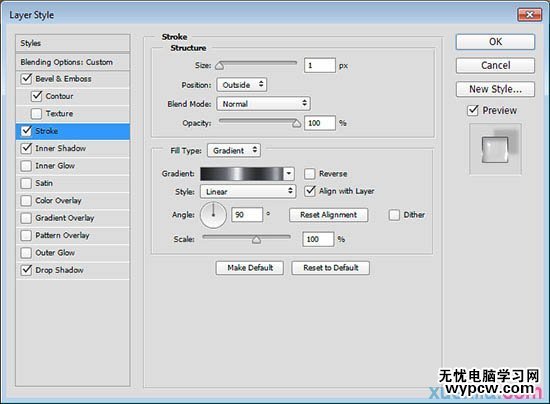Enable the Outer Glow checkbox
This screenshot has height=404, width=550.
tap(26, 252)
